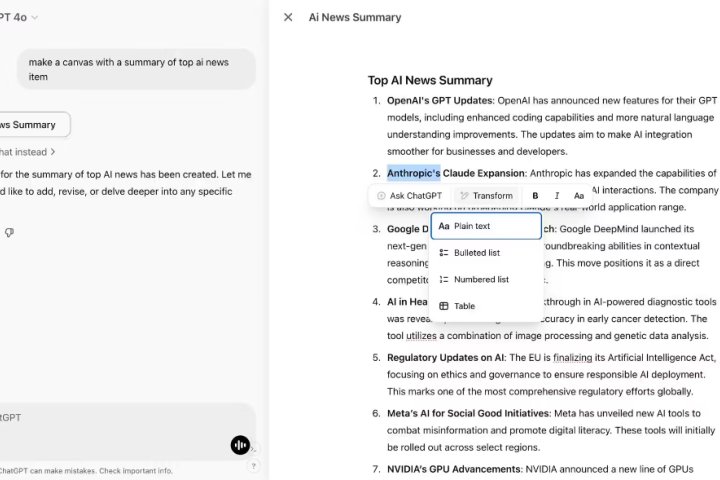Open the GPT 4o model selector dropdown
720x480 pixels.
click(28, 17)
